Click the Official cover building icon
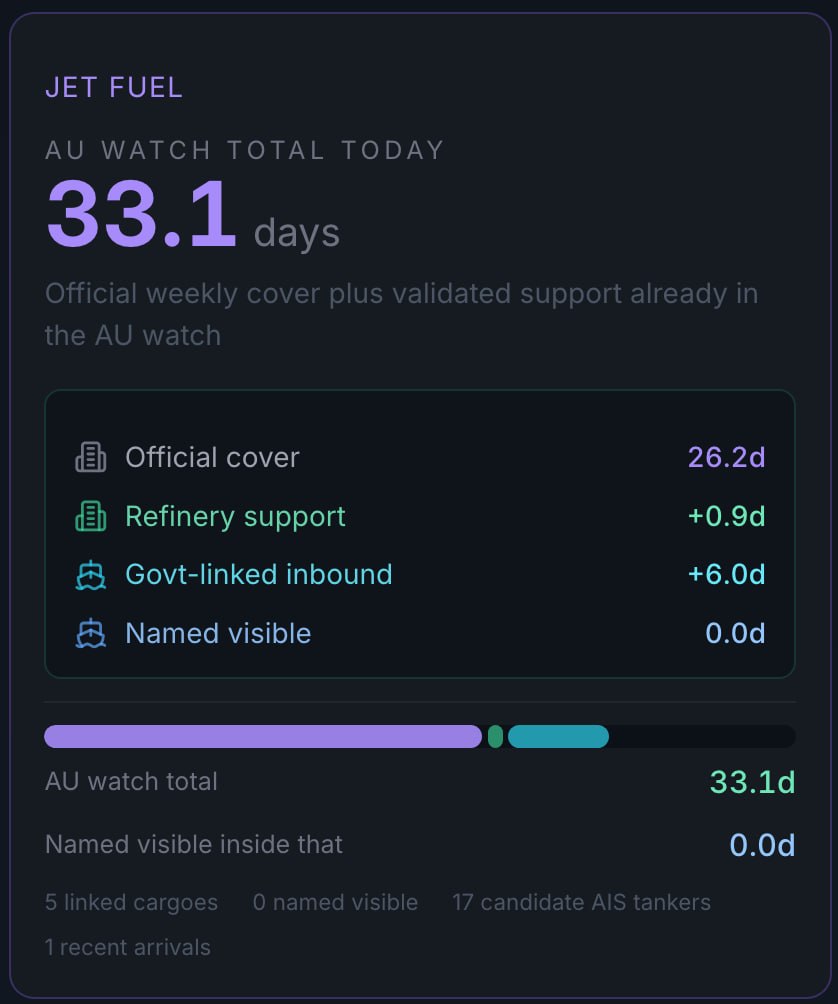This screenshot has width=838, height=1004. [x=91, y=457]
